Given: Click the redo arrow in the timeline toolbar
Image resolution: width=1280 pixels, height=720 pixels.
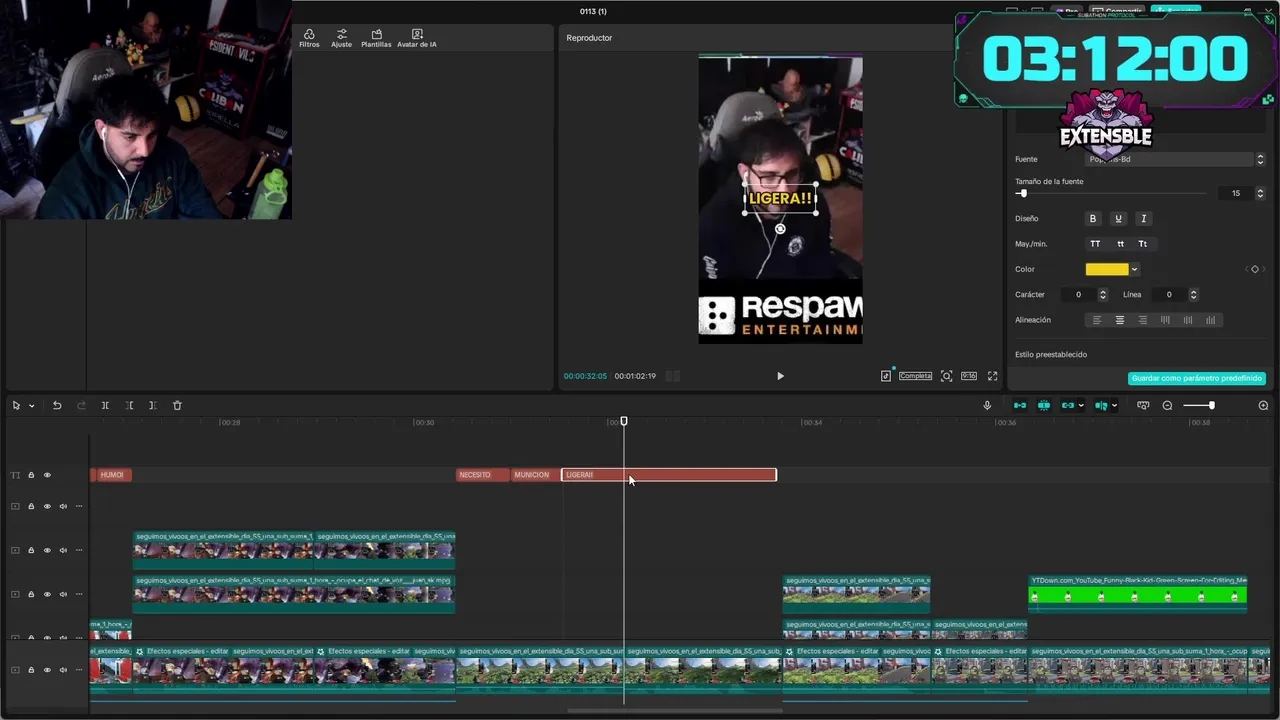Looking at the screenshot, I should [x=81, y=405].
